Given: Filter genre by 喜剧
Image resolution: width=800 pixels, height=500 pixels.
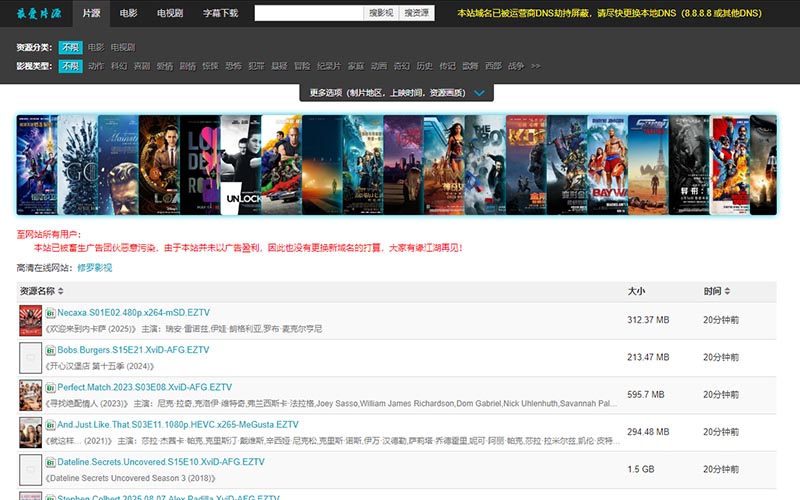Looking at the screenshot, I should pos(142,66).
